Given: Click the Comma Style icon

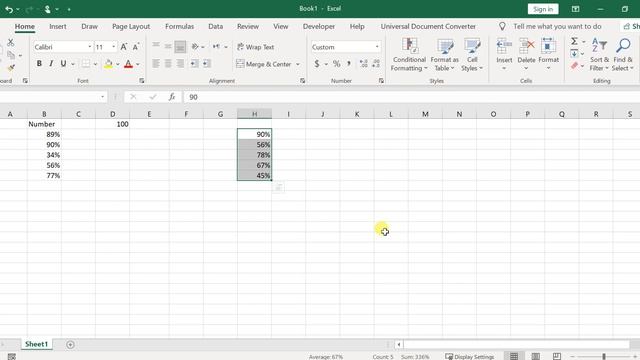Looking at the screenshot, I should pyautogui.click(x=349, y=64).
